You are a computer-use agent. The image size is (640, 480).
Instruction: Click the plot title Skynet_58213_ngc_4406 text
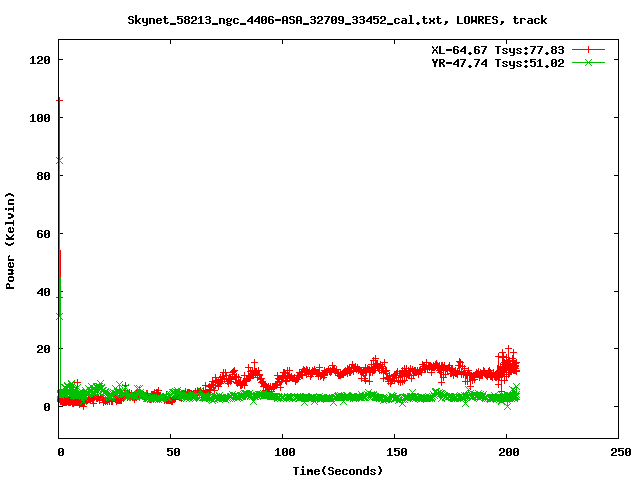pyautogui.click(x=337, y=20)
